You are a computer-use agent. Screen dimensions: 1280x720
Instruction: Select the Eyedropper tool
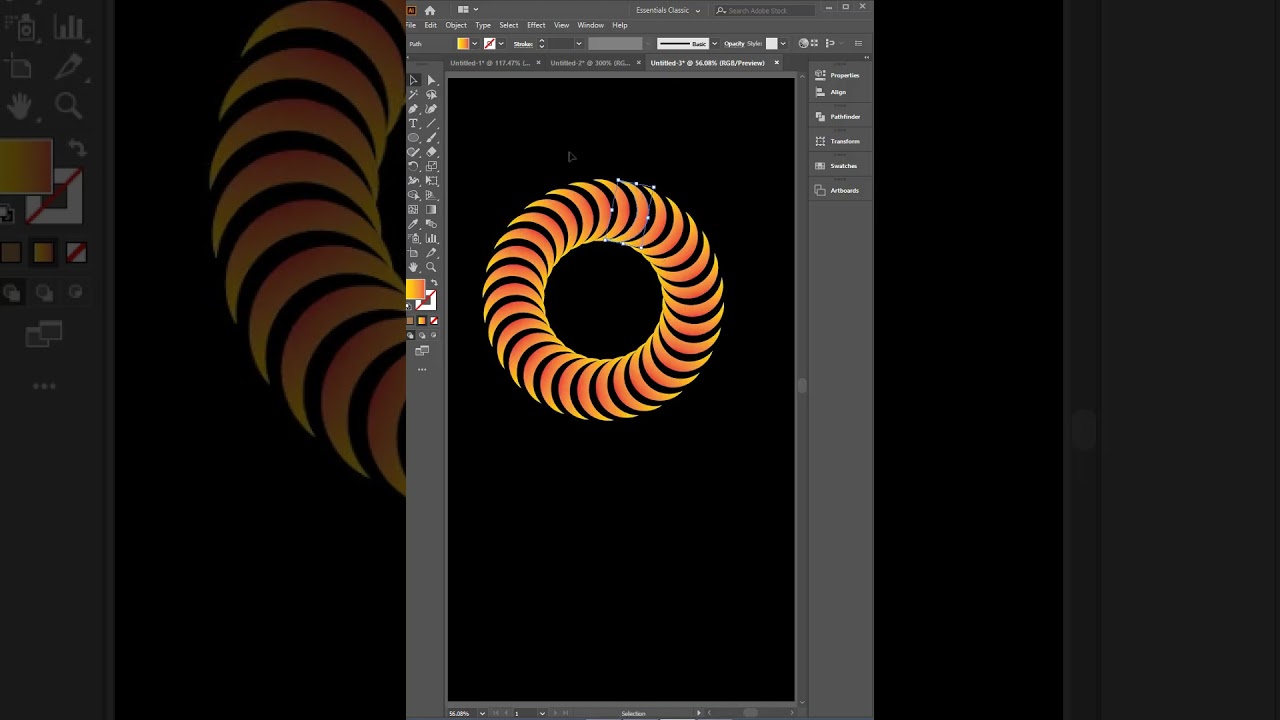pos(413,224)
